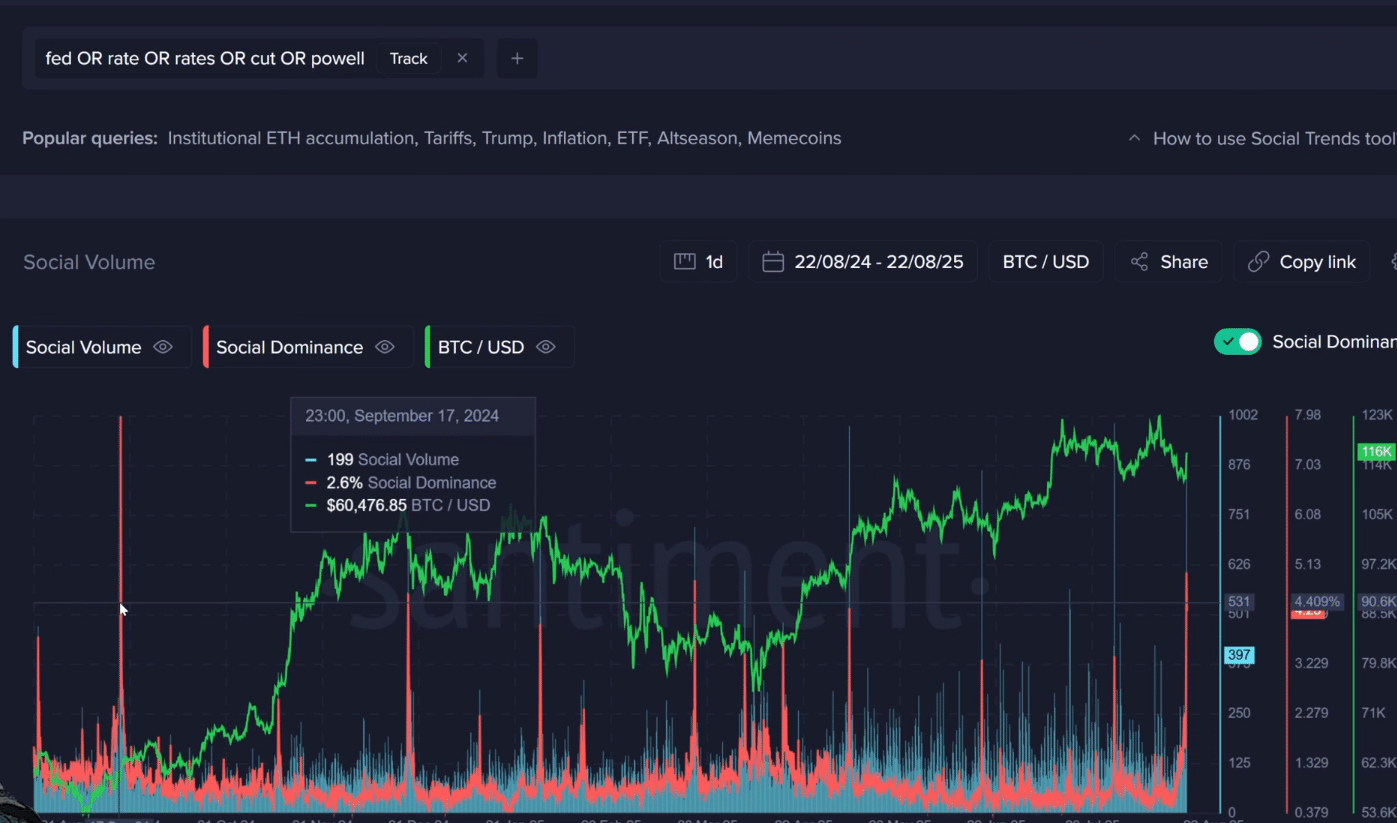Click the share icon in chart toolbar
This screenshot has height=823, width=1397.
pyautogui.click(x=1139, y=262)
